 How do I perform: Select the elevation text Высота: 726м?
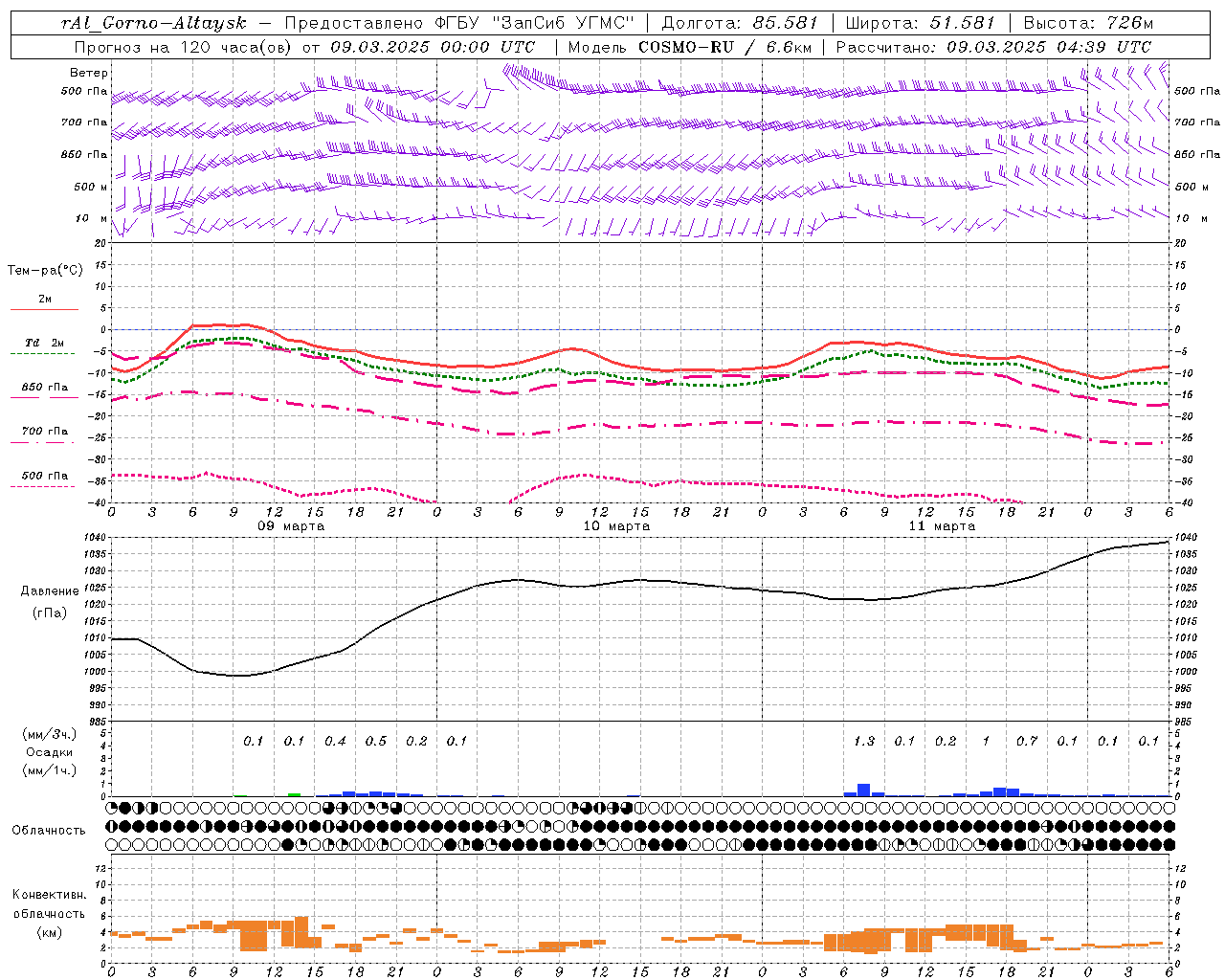point(1088,23)
